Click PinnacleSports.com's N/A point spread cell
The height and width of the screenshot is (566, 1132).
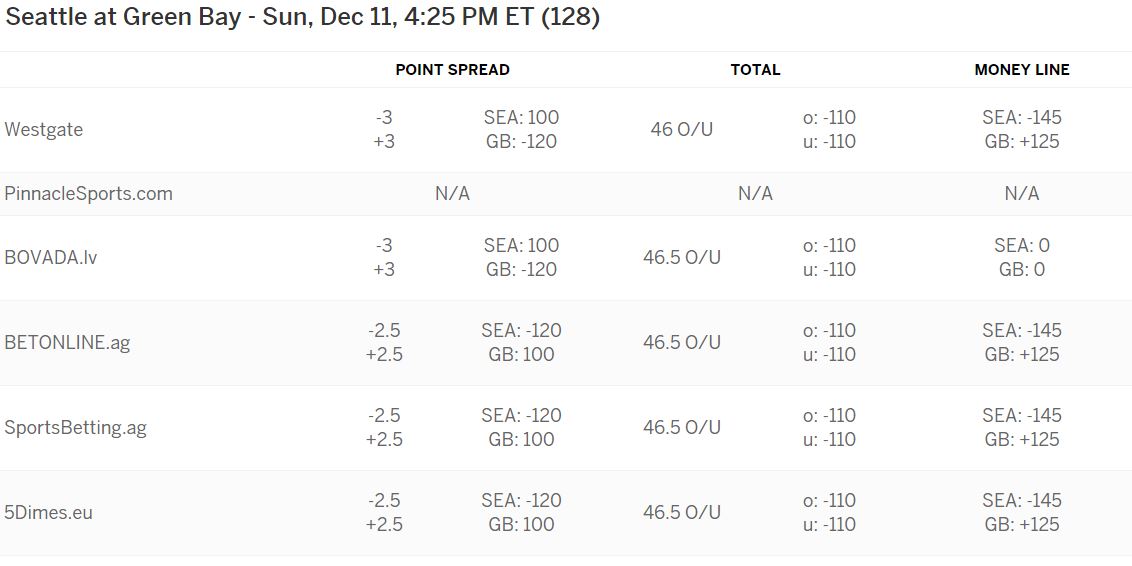pyautogui.click(x=453, y=193)
